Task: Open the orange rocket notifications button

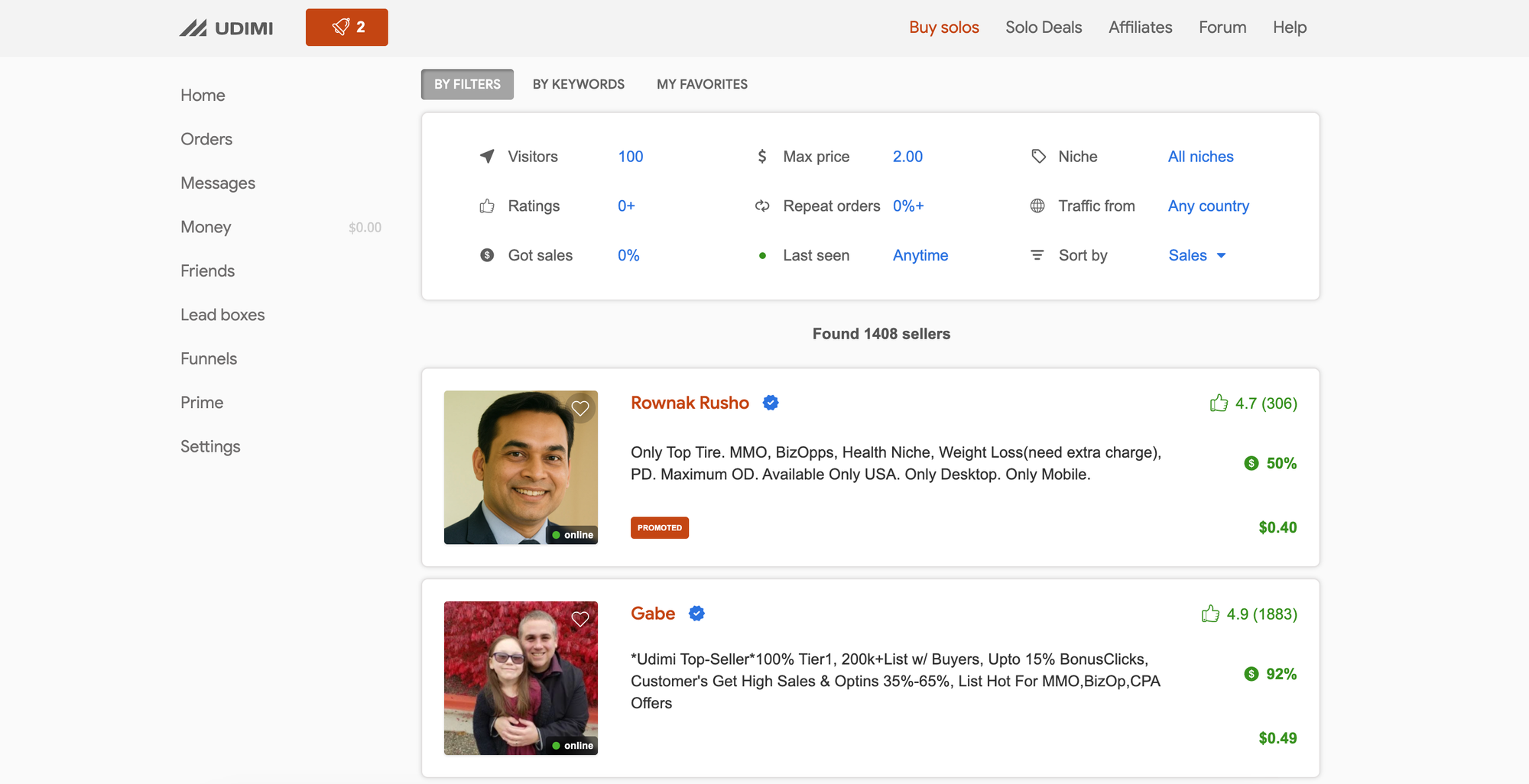Action: 346,28
